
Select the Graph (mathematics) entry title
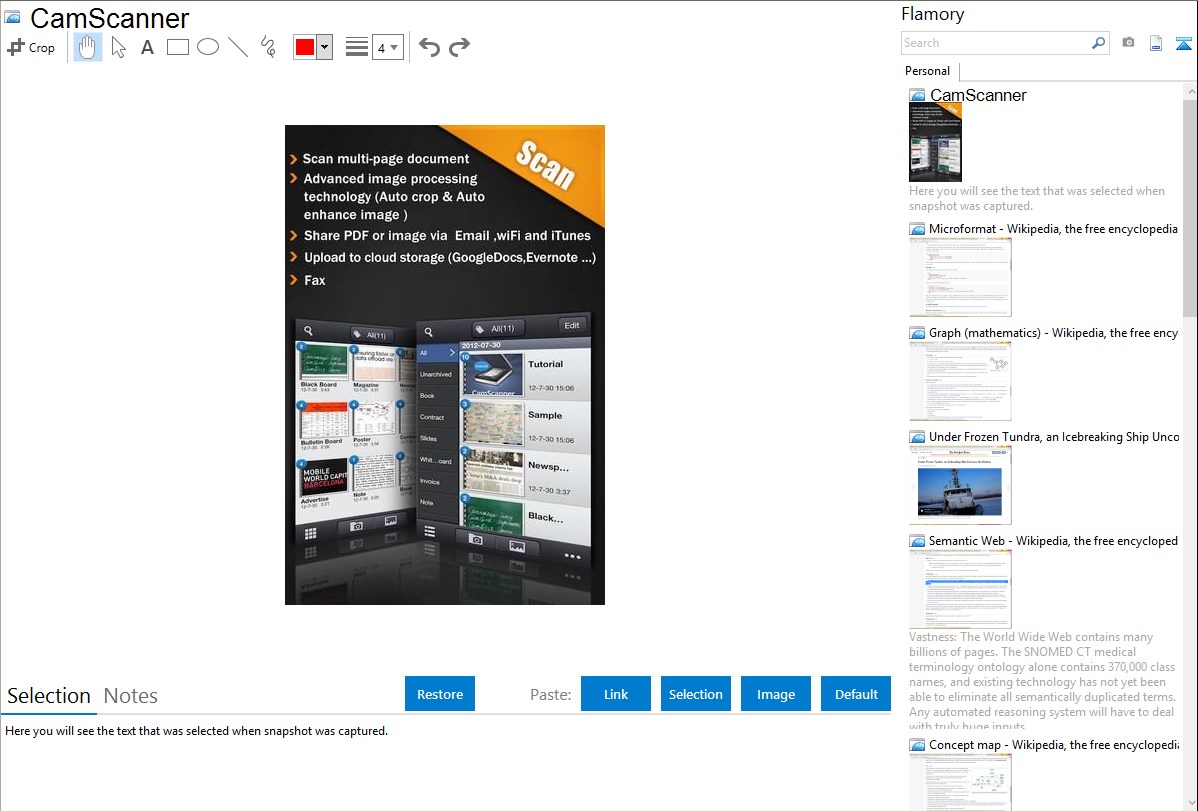coord(1053,333)
